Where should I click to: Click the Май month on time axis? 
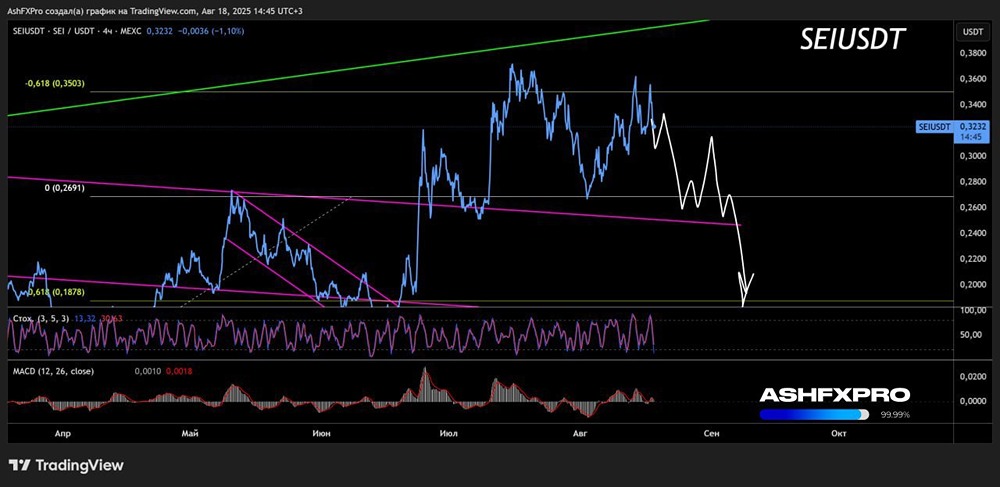[189, 434]
